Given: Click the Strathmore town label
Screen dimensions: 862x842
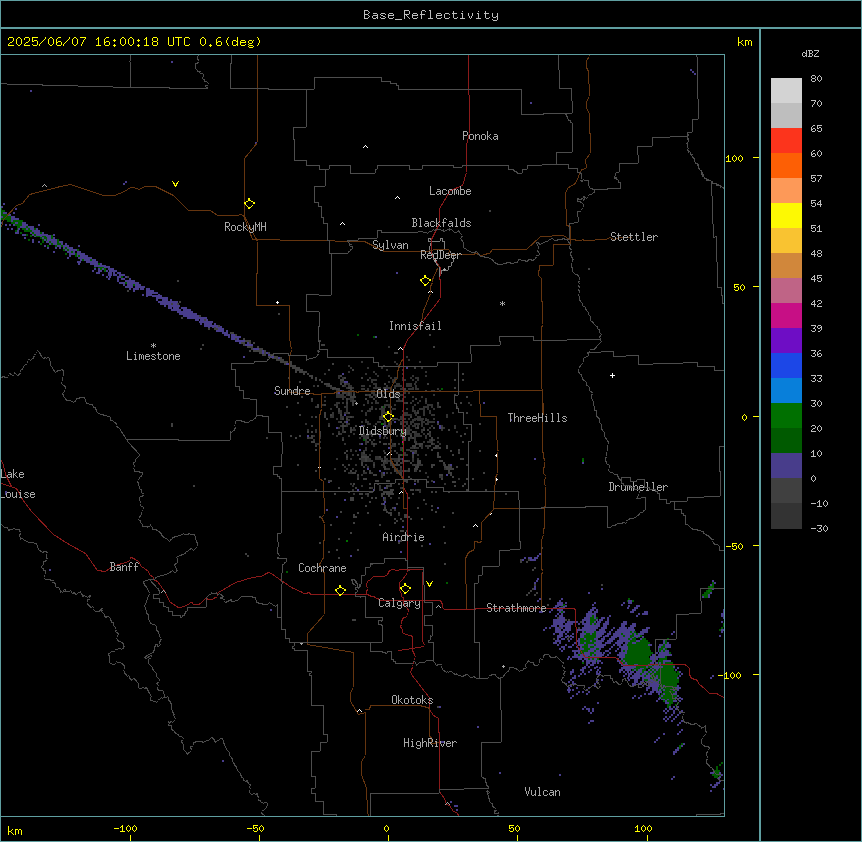Looking at the screenshot, I should tap(516, 608).
